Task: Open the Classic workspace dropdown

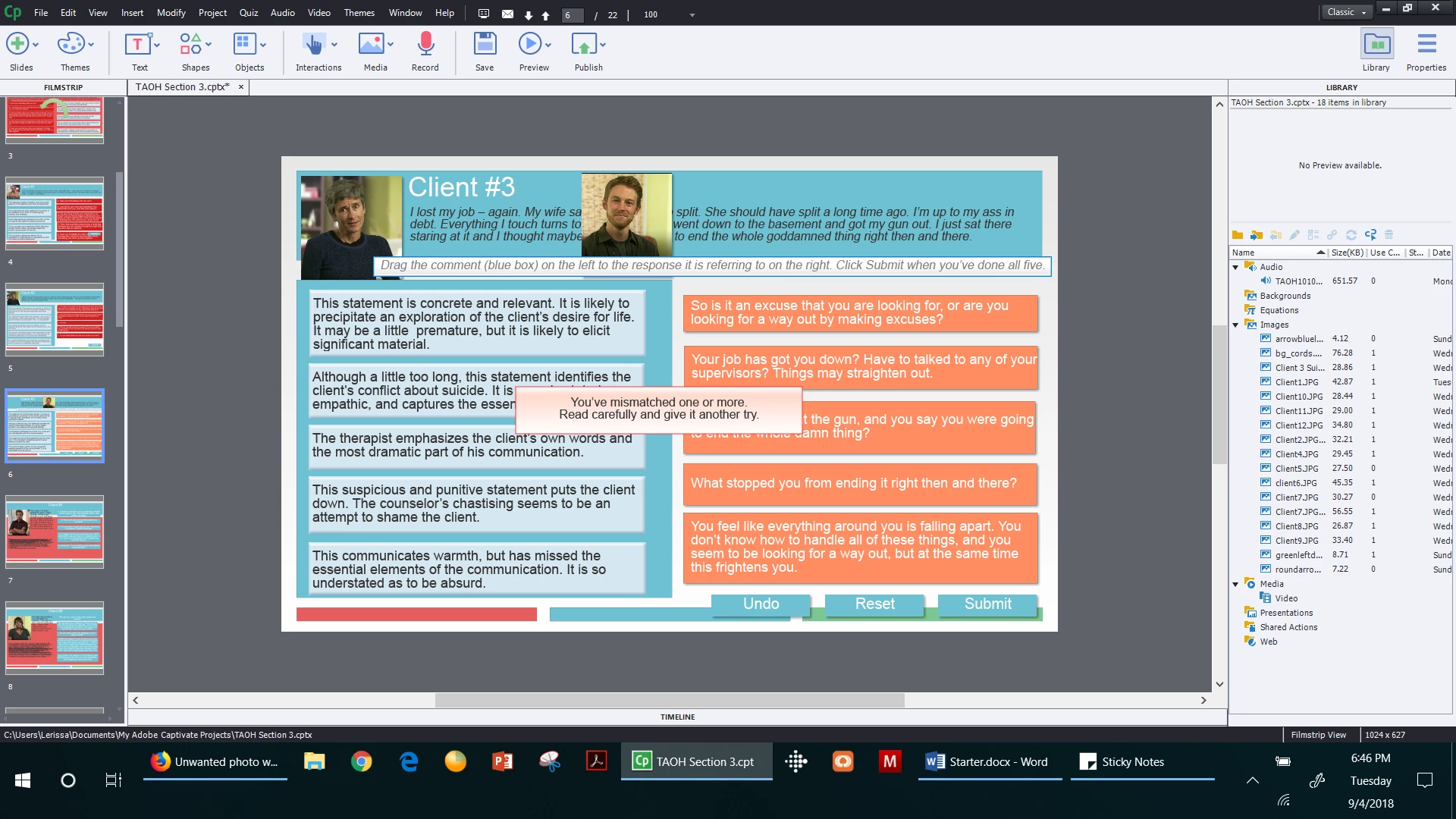Action: (x=1347, y=12)
